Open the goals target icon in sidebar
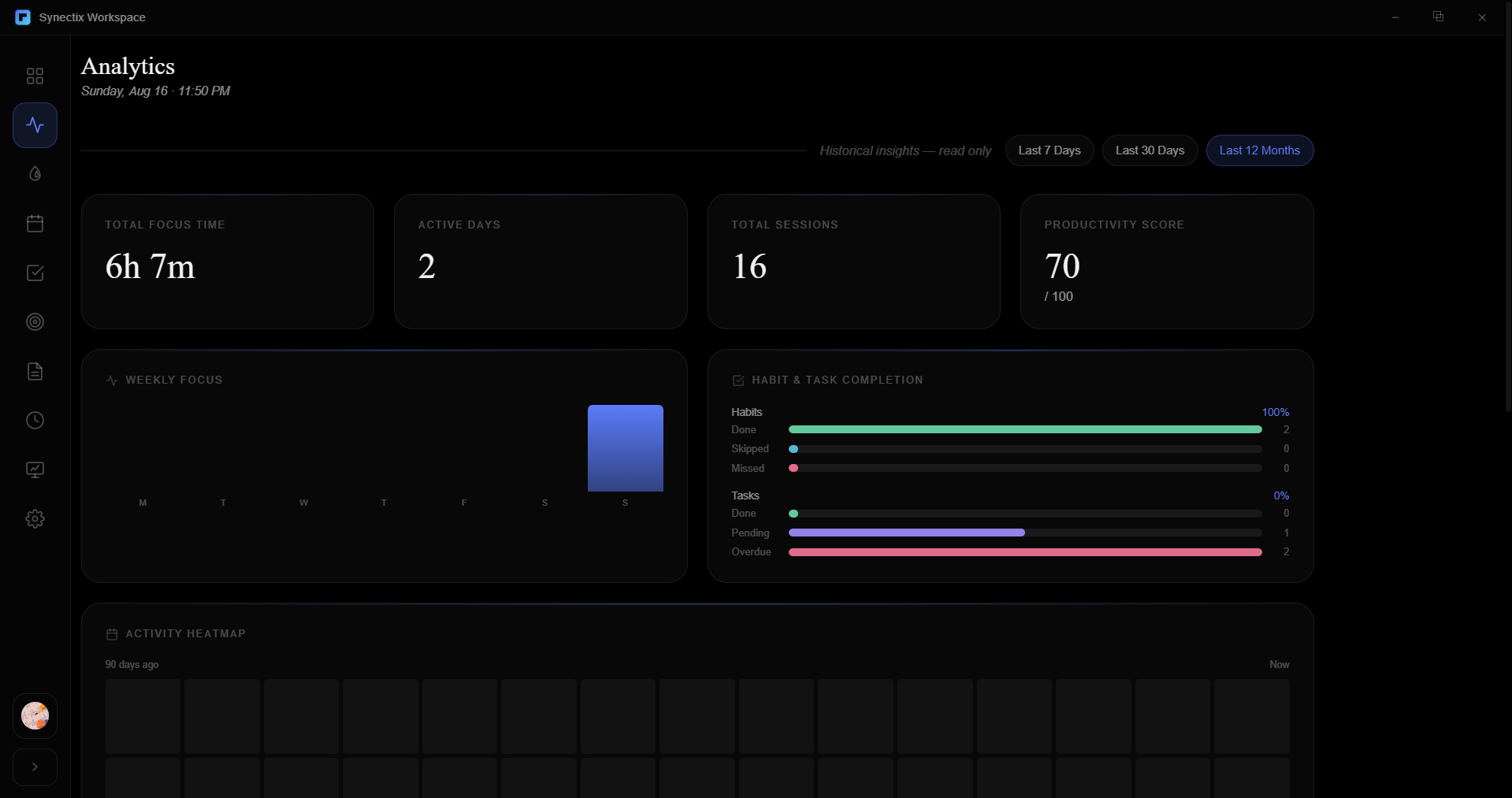The height and width of the screenshot is (798, 1512). click(35, 321)
